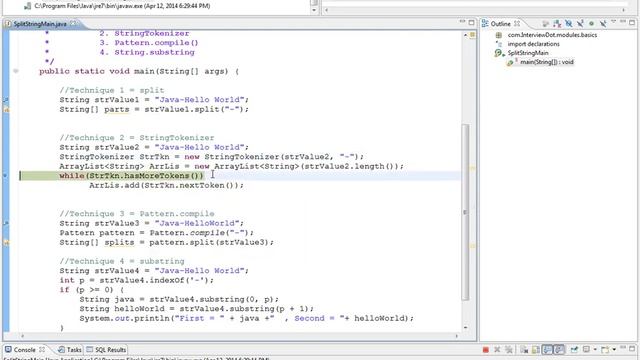Open the Outline View Menu triangle
Image resolution: width=640 pixels, height=360 pixels.
[613, 22]
